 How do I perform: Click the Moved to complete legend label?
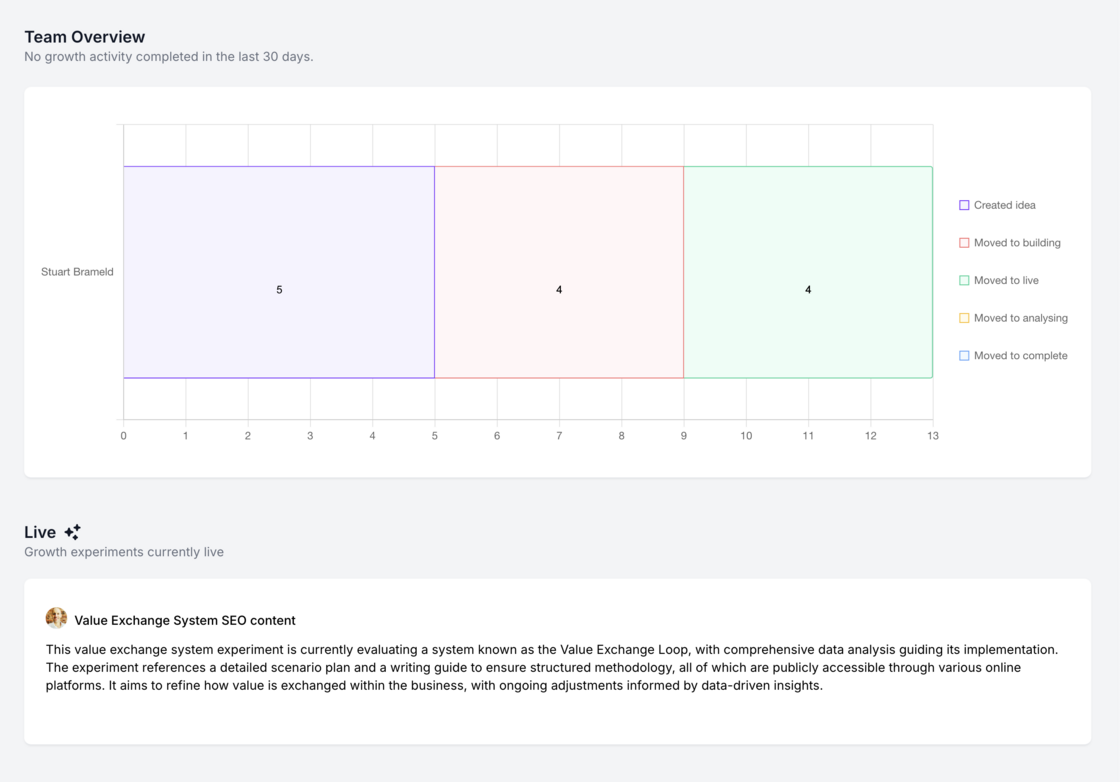(1021, 356)
